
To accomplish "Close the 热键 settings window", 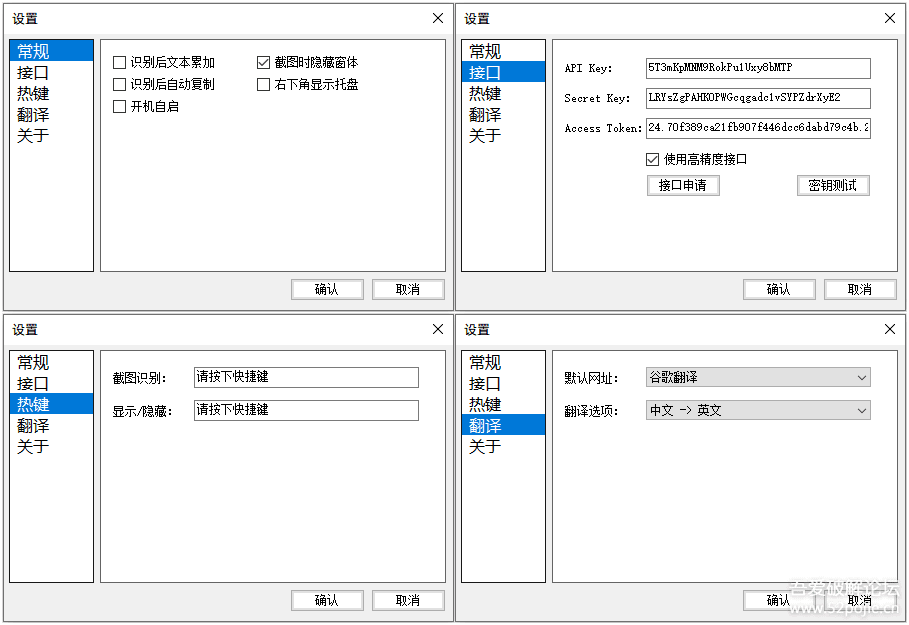I will click(x=438, y=329).
